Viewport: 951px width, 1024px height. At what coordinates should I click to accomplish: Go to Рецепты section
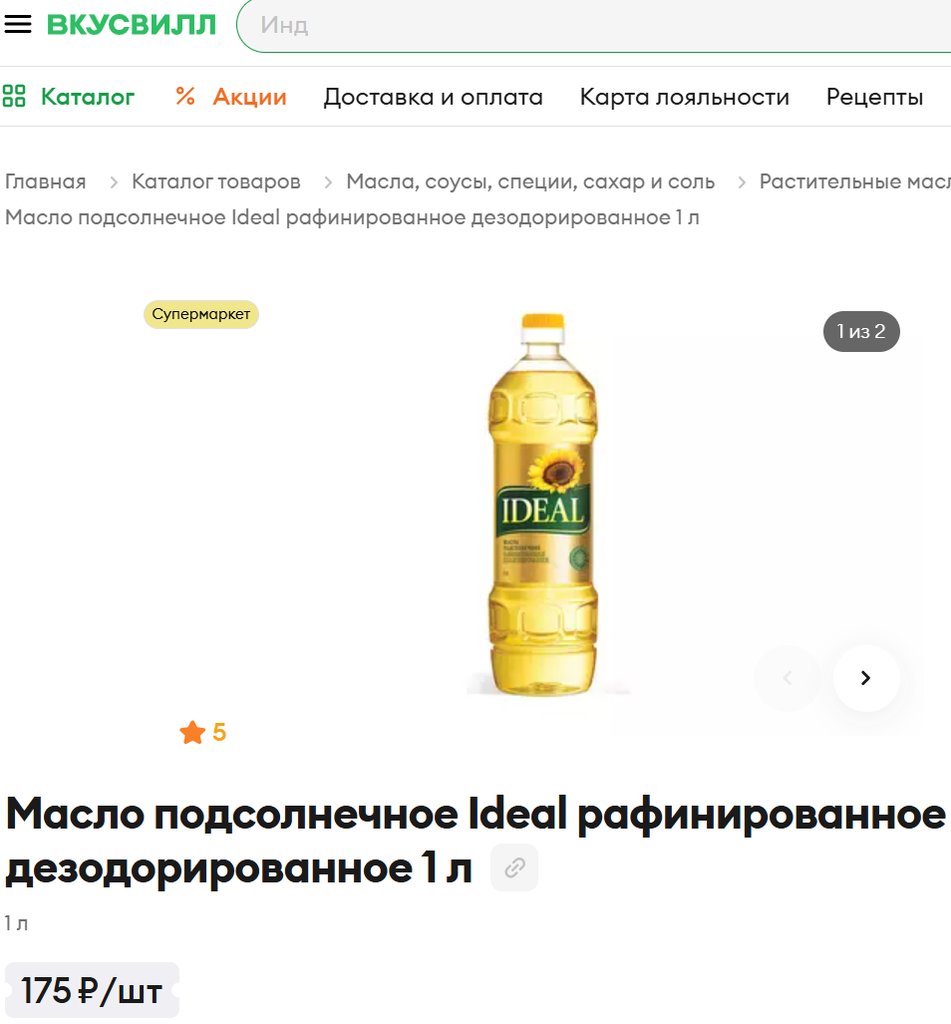[x=874, y=97]
